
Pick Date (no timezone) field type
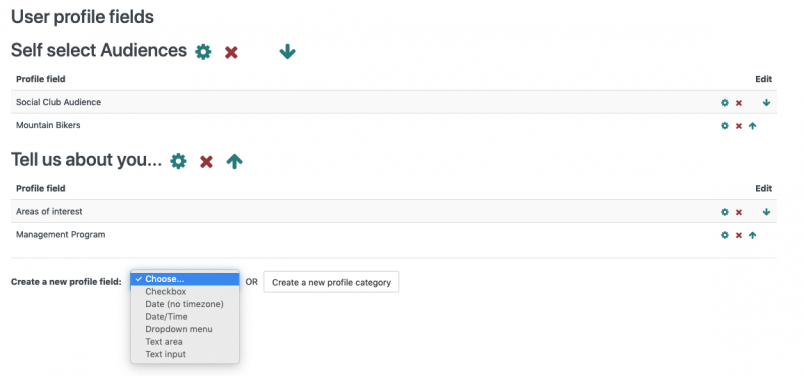coord(185,304)
